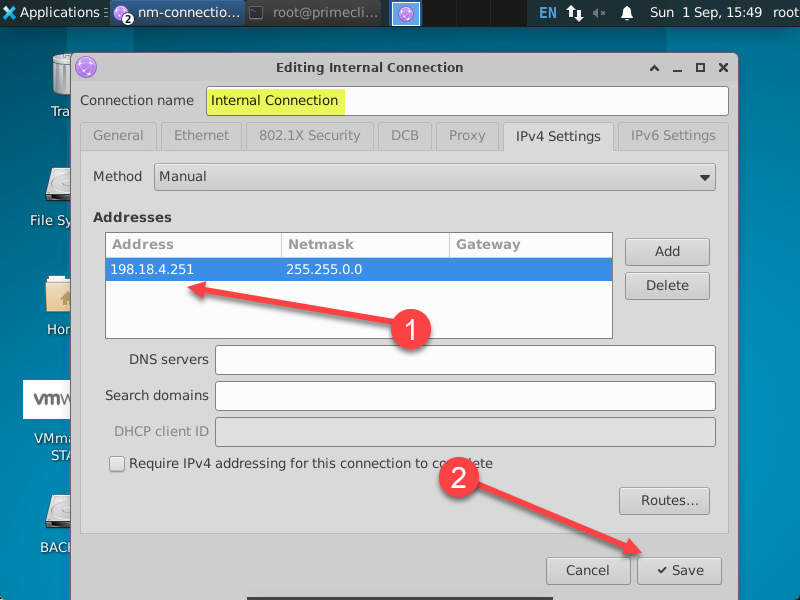This screenshot has width=800, height=600.
Task: Click the Delete address button
Action: tap(667, 286)
